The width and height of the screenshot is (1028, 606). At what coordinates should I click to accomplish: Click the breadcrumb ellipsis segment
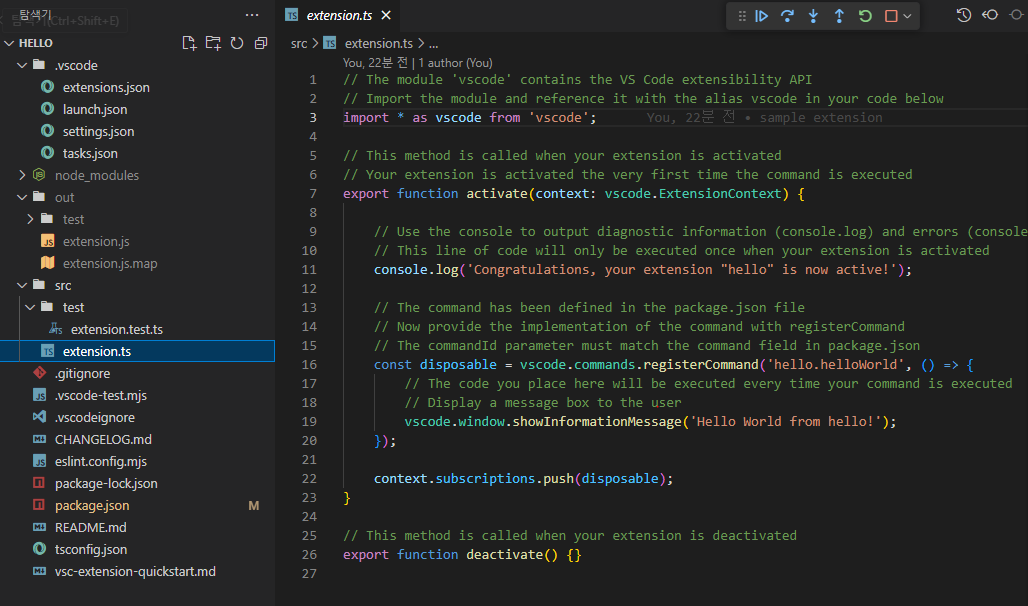pos(433,43)
